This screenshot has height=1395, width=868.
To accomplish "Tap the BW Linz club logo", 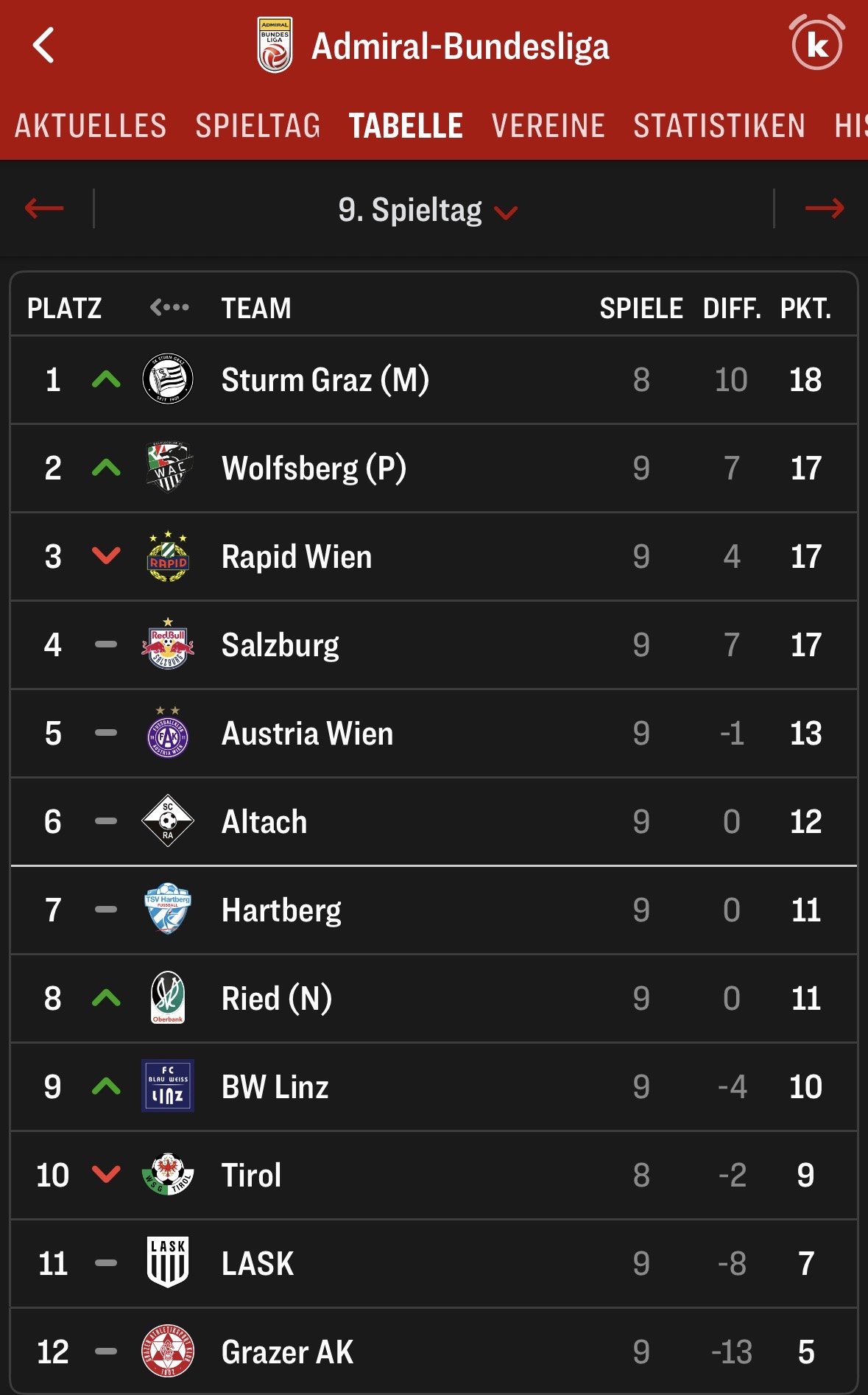I will (x=168, y=1086).
